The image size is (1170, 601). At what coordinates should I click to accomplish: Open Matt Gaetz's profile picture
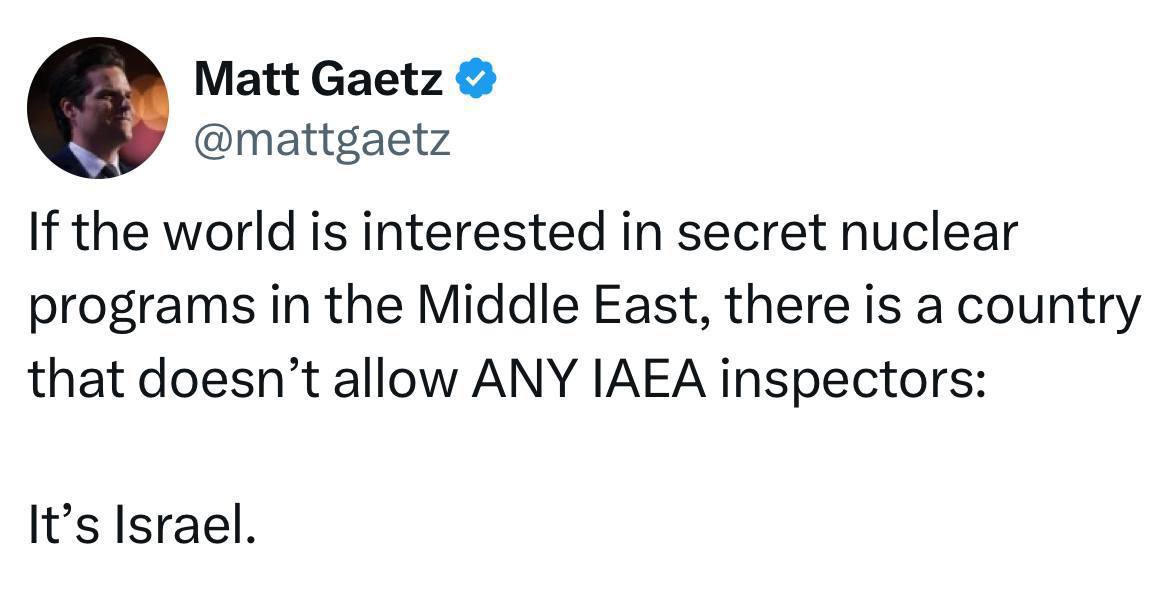click(98, 108)
